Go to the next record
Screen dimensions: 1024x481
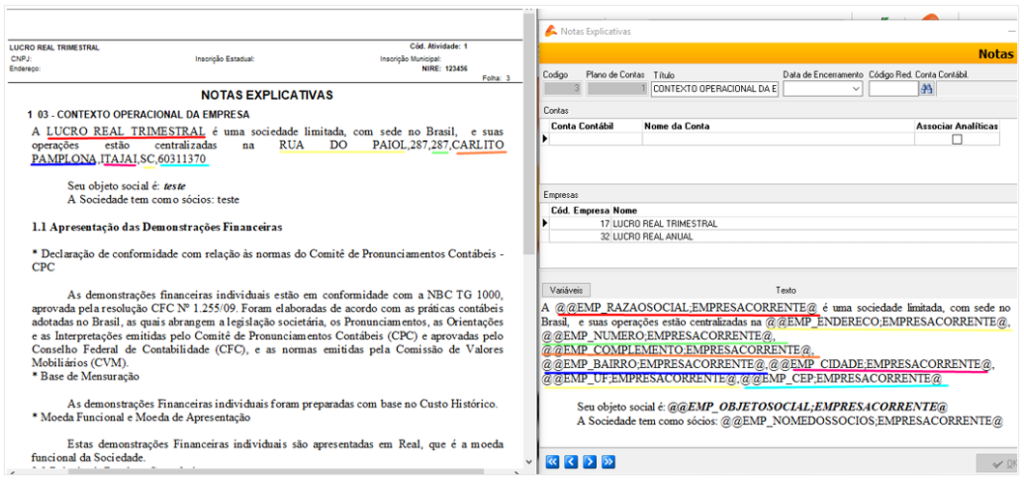tap(590, 462)
